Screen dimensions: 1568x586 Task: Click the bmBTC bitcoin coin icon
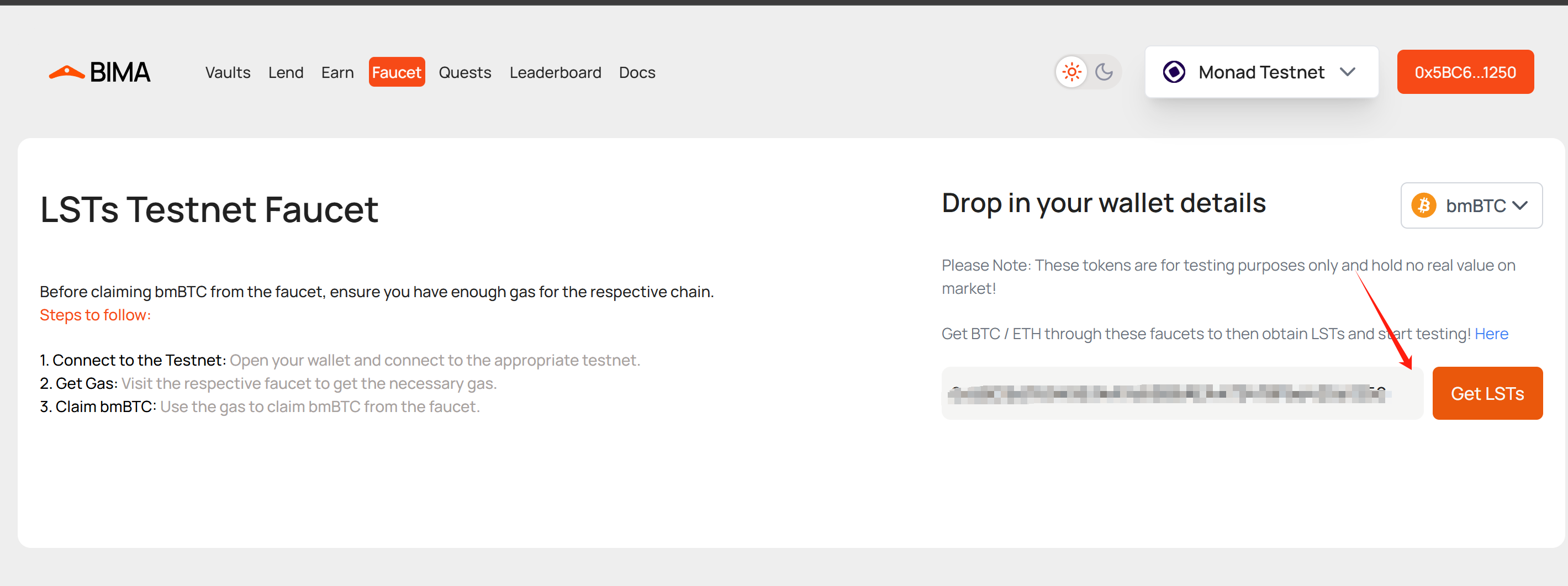point(1424,205)
